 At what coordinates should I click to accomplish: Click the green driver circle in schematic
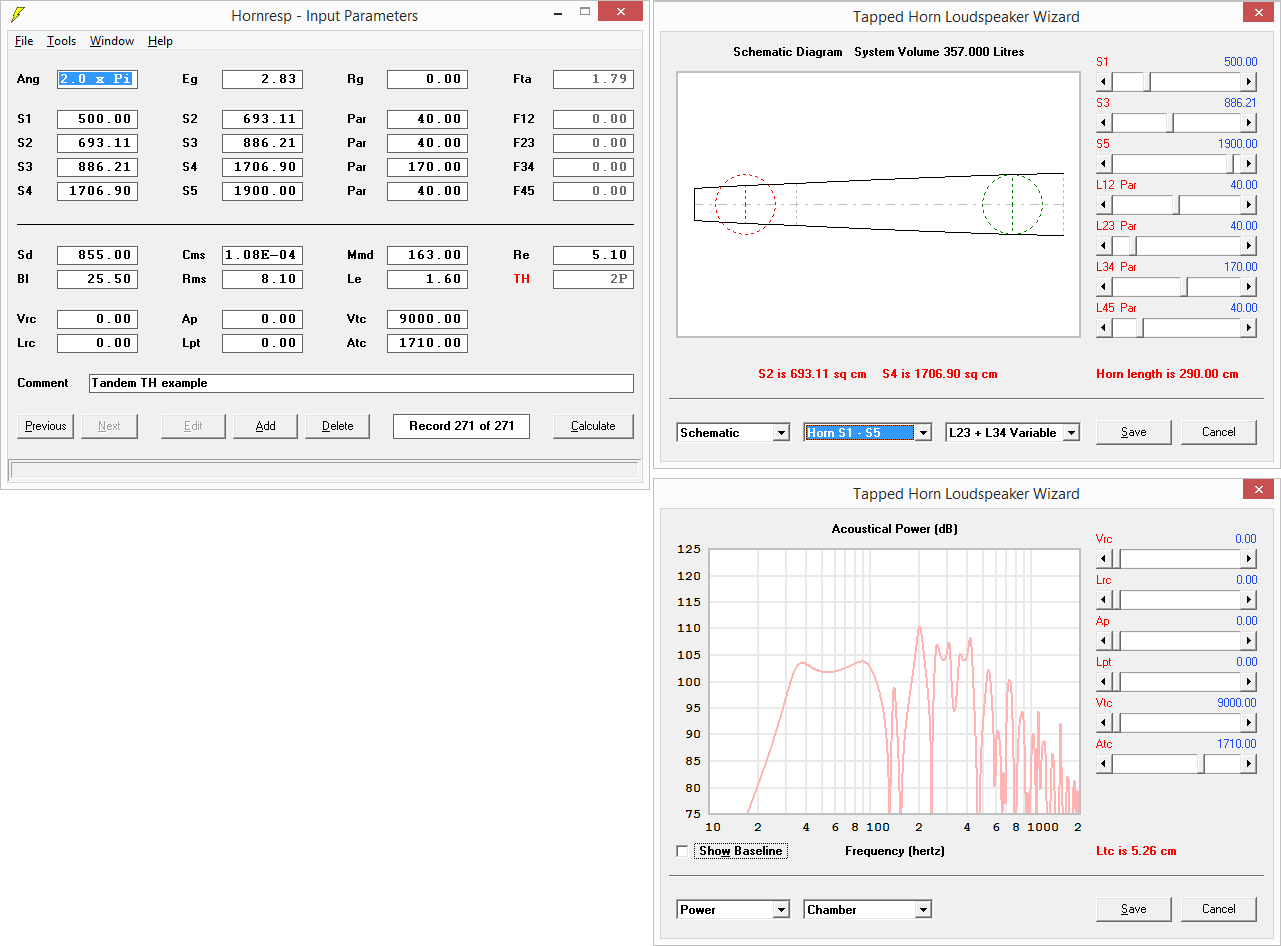pyautogui.click(x=1012, y=204)
